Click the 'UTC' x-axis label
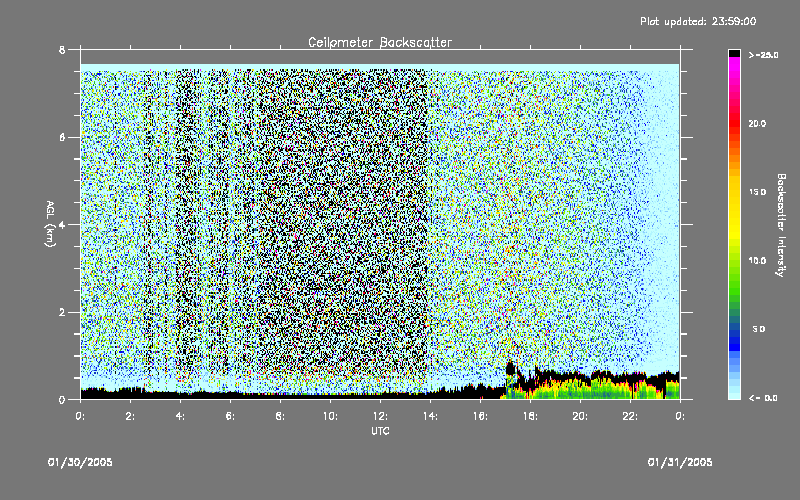The width and height of the screenshot is (800, 500). (x=380, y=431)
